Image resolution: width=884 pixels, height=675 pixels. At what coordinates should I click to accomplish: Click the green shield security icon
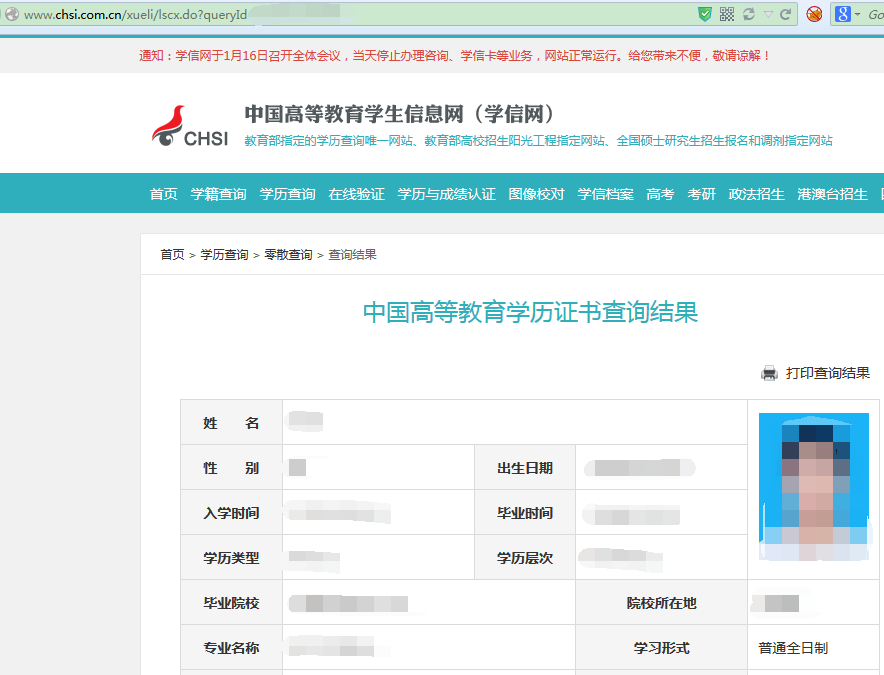[704, 14]
